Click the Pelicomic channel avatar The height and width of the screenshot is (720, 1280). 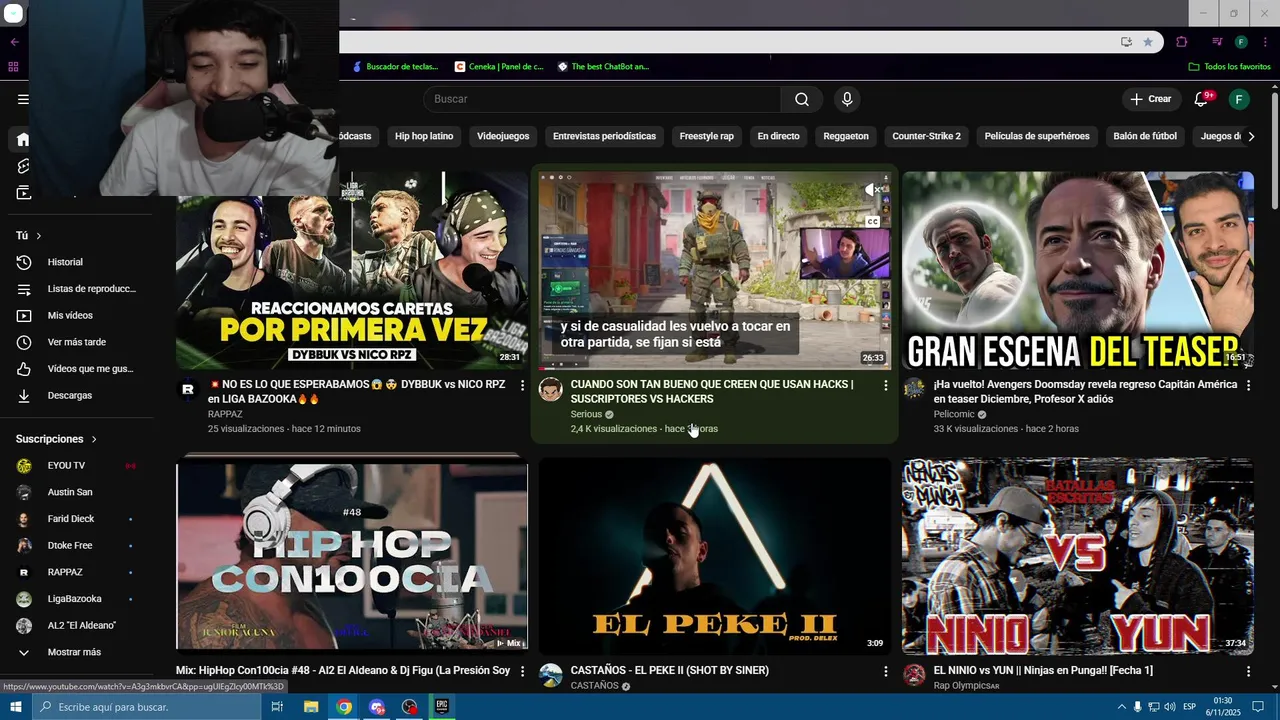pyautogui.click(x=914, y=390)
